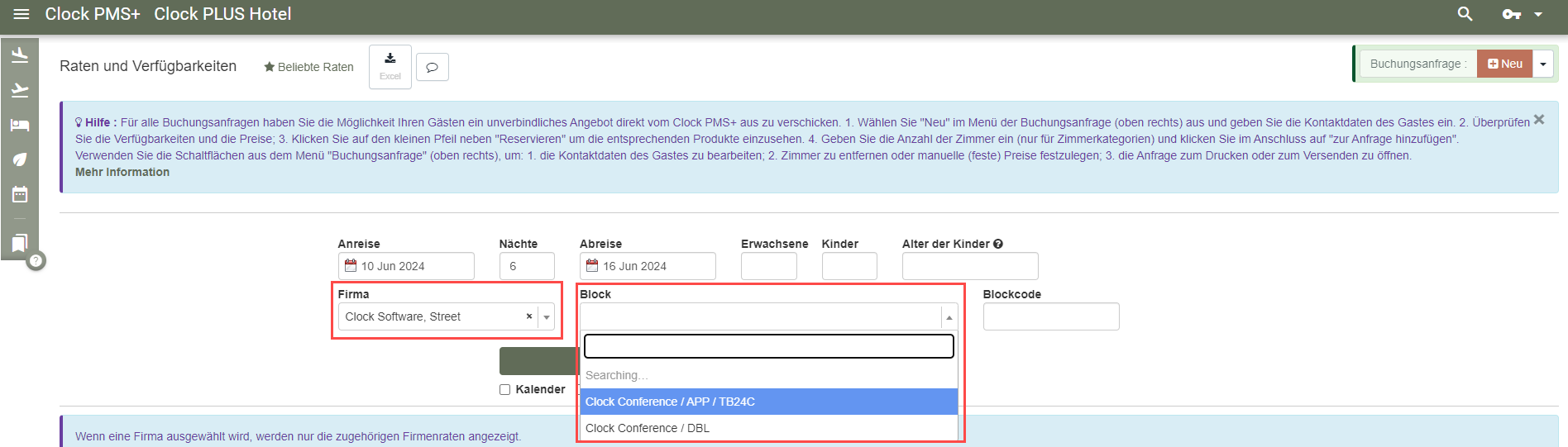The width and height of the screenshot is (1568, 447).
Task: Expand the Firma dropdown arrow
Action: click(547, 317)
